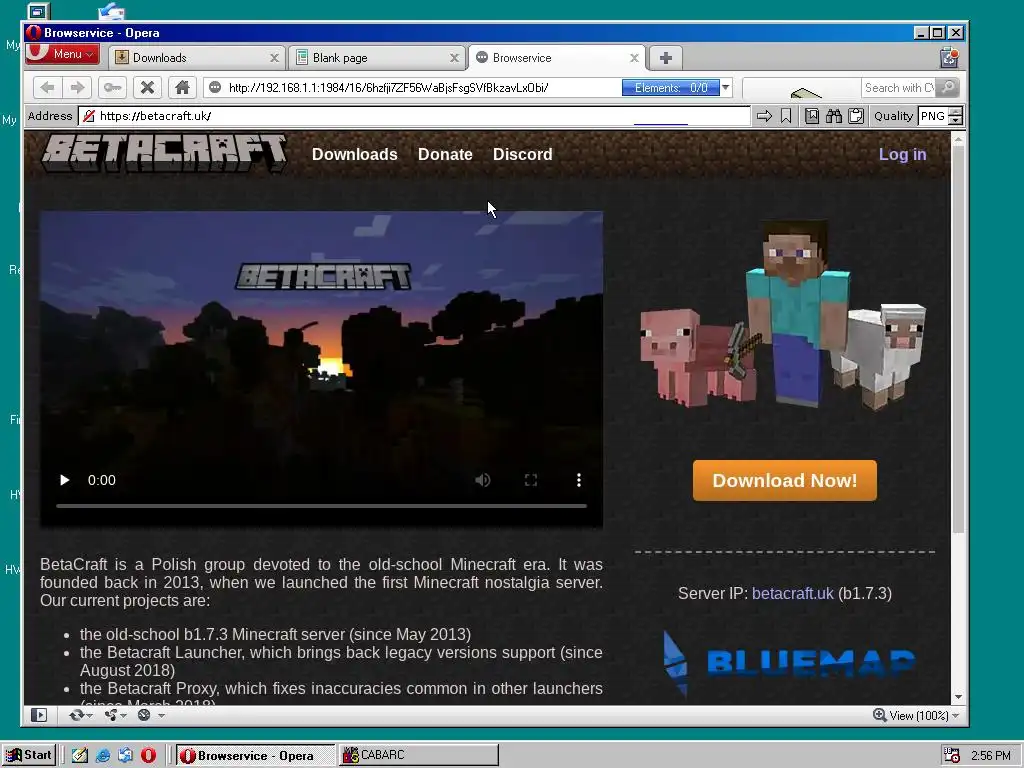Go forward with the forward arrow
Image resolution: width=1024 pixels, height=768 pixels.
[77, 88]
